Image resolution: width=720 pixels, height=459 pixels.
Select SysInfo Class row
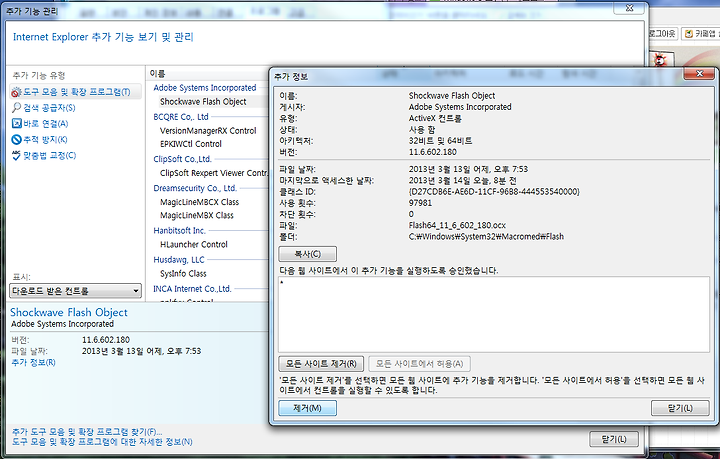(x=183, y=274)
